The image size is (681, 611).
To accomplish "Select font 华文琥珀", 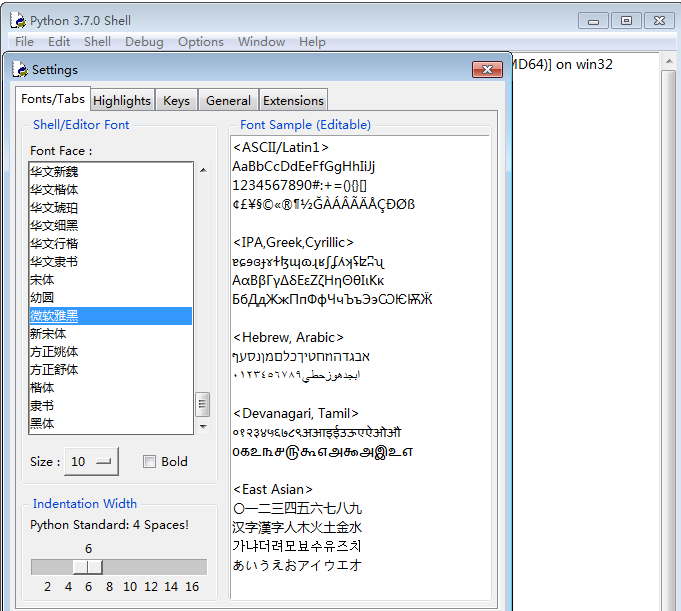I will click(x=110, y=208).
